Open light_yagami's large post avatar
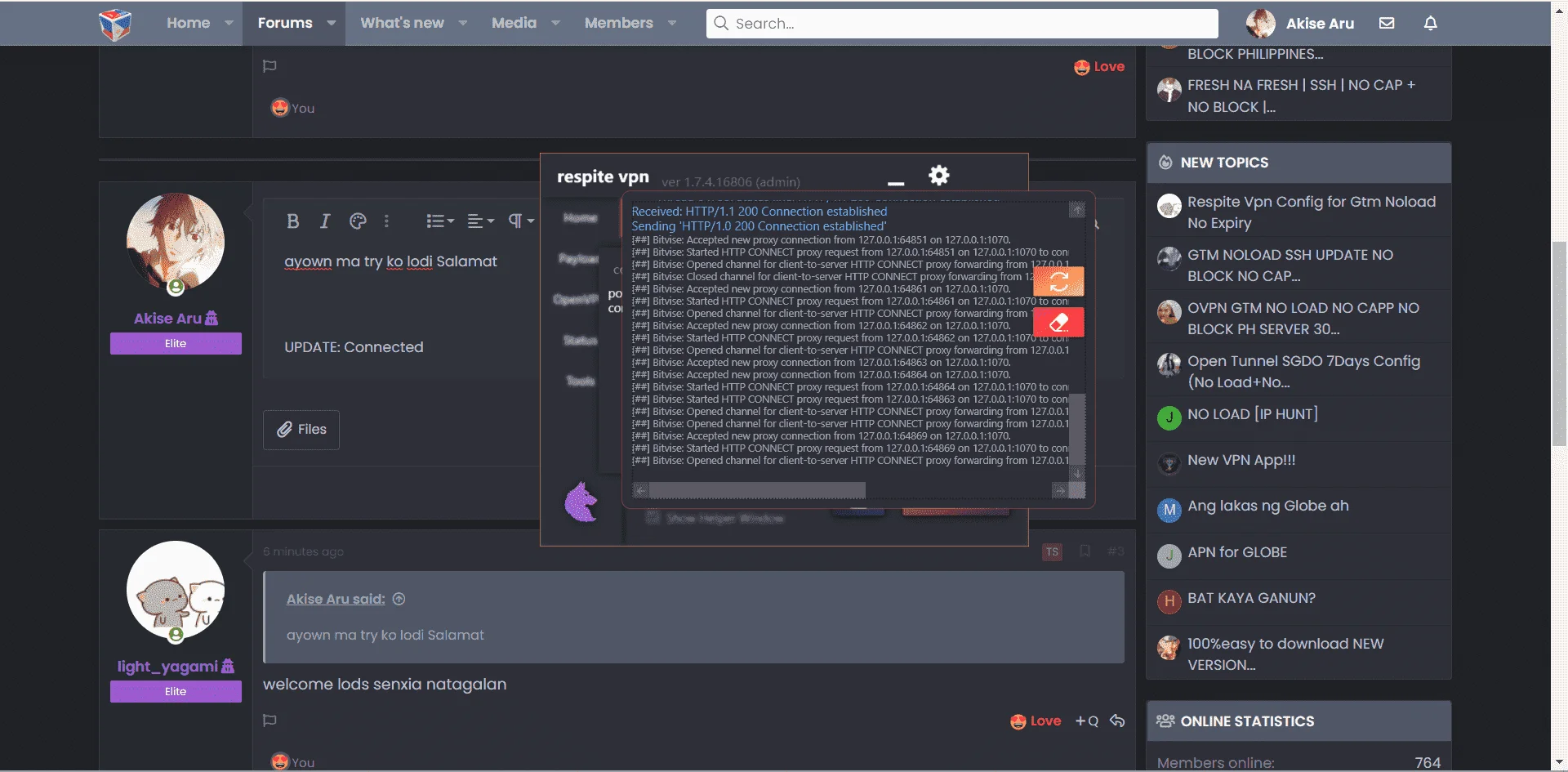Screen dimensions: 1568x772 [x=176, y=590]
